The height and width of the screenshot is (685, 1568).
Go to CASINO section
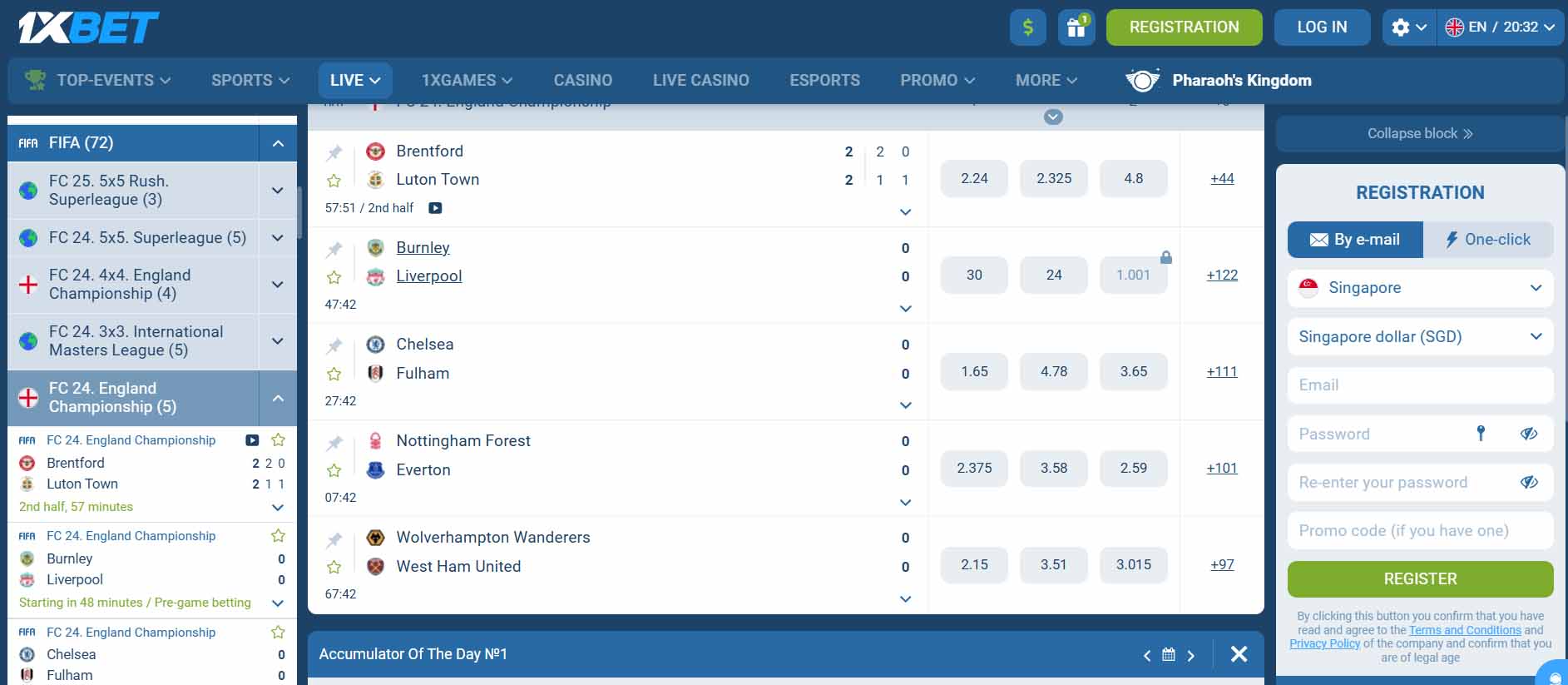[x=583, y=81]
